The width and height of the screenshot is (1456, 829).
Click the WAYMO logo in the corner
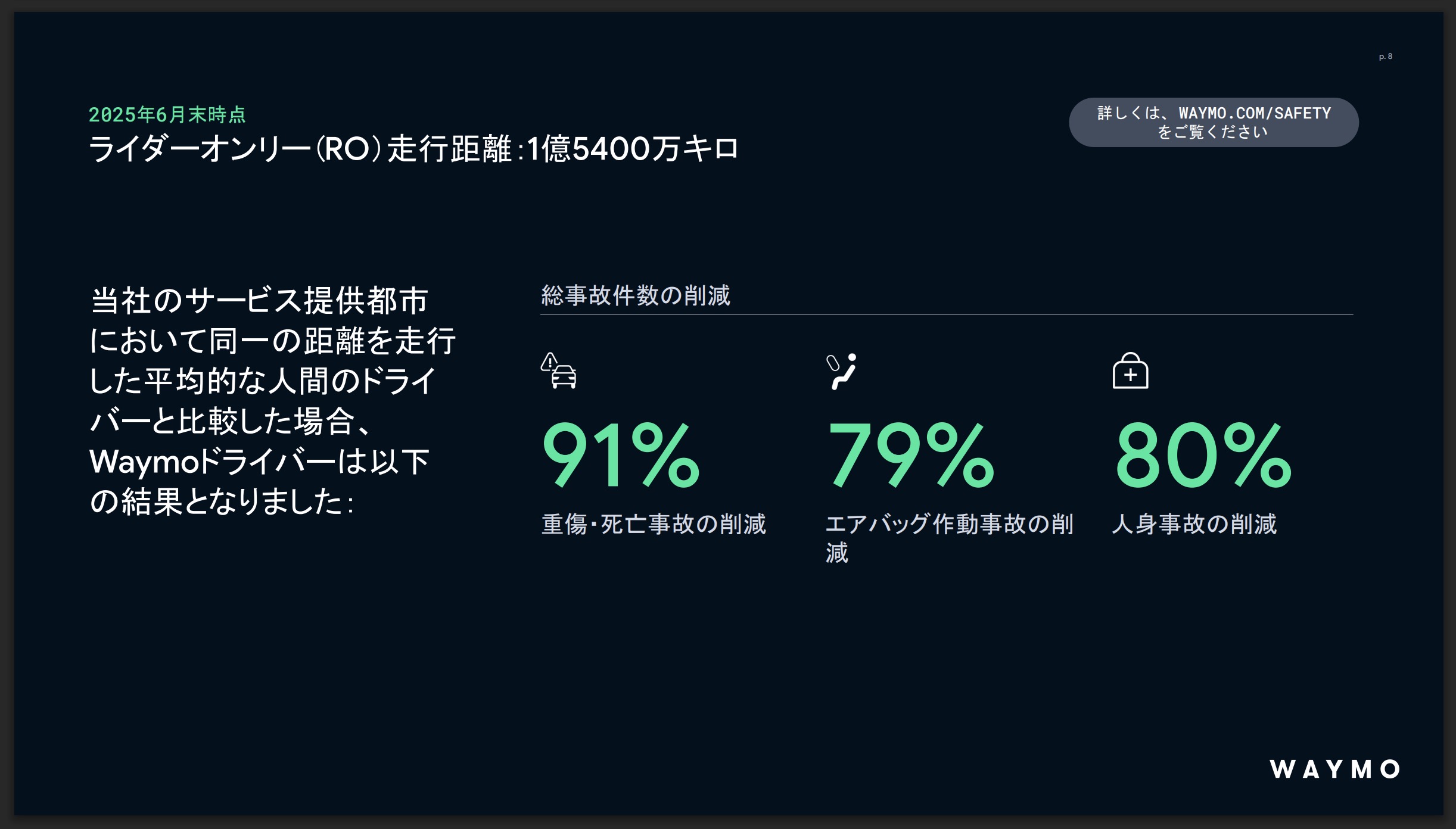[x=1334, y=769]
